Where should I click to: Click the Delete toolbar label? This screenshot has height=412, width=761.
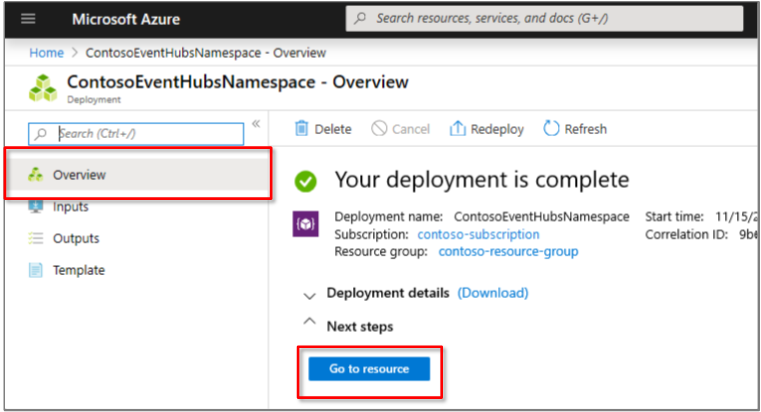coord(333,129)
